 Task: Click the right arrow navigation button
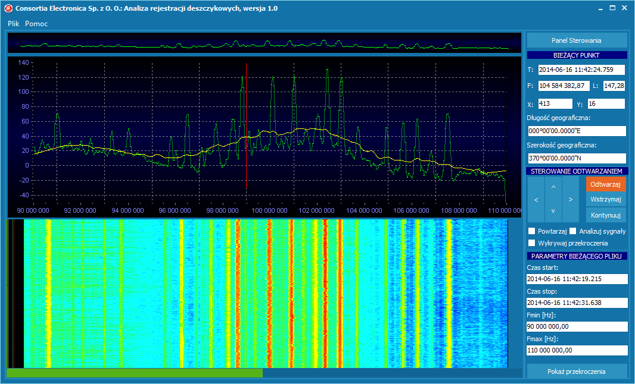pyautogui.click(x=571, y=200)
